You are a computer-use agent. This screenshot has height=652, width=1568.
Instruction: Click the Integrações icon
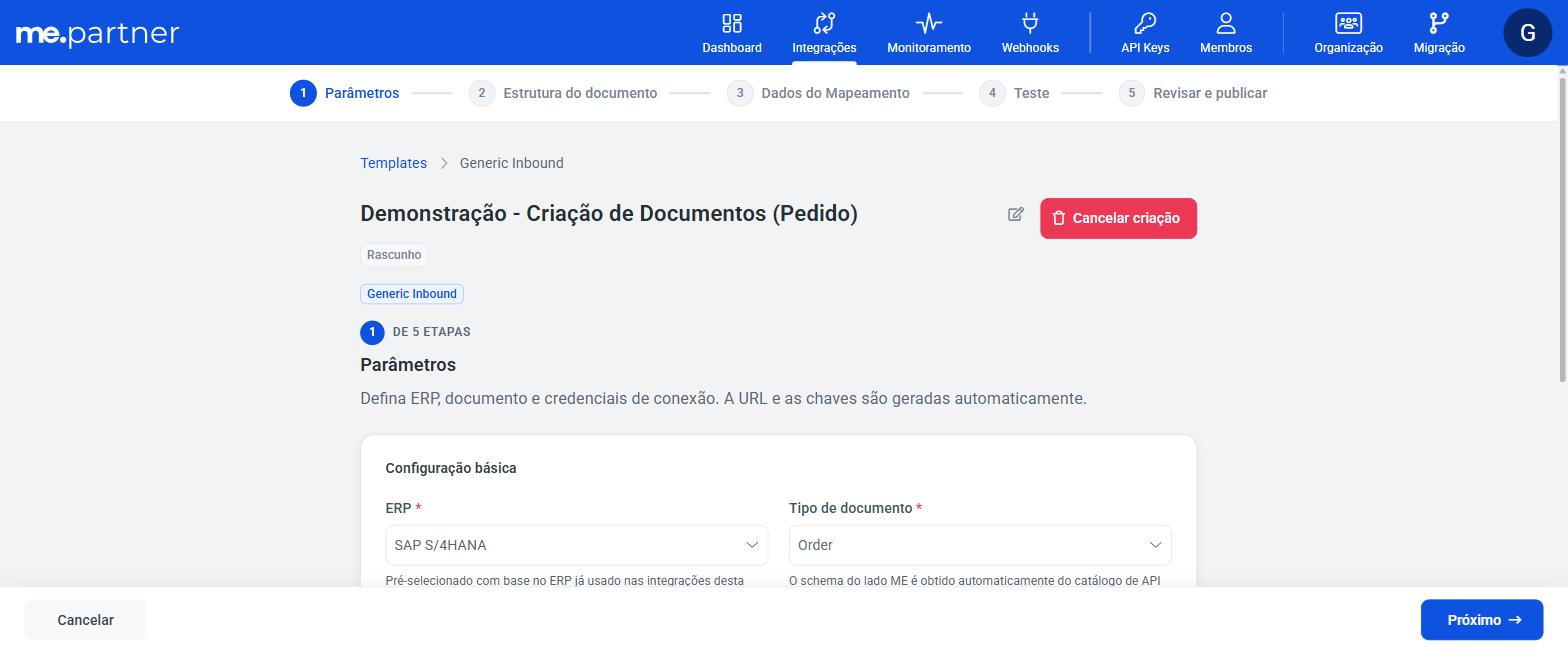[824, 23]
